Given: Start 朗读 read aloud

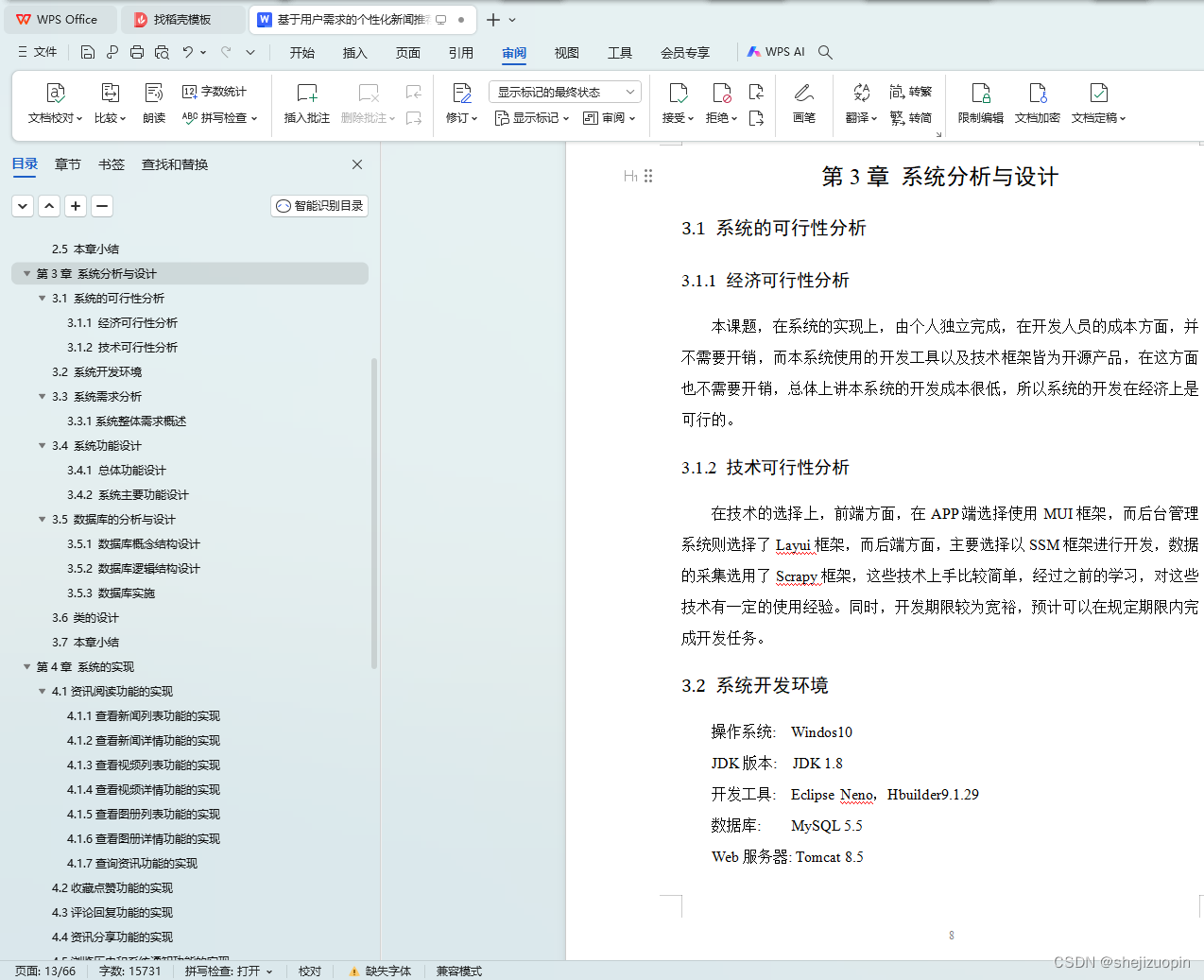Looking at the screenshot, I should 154,104.
